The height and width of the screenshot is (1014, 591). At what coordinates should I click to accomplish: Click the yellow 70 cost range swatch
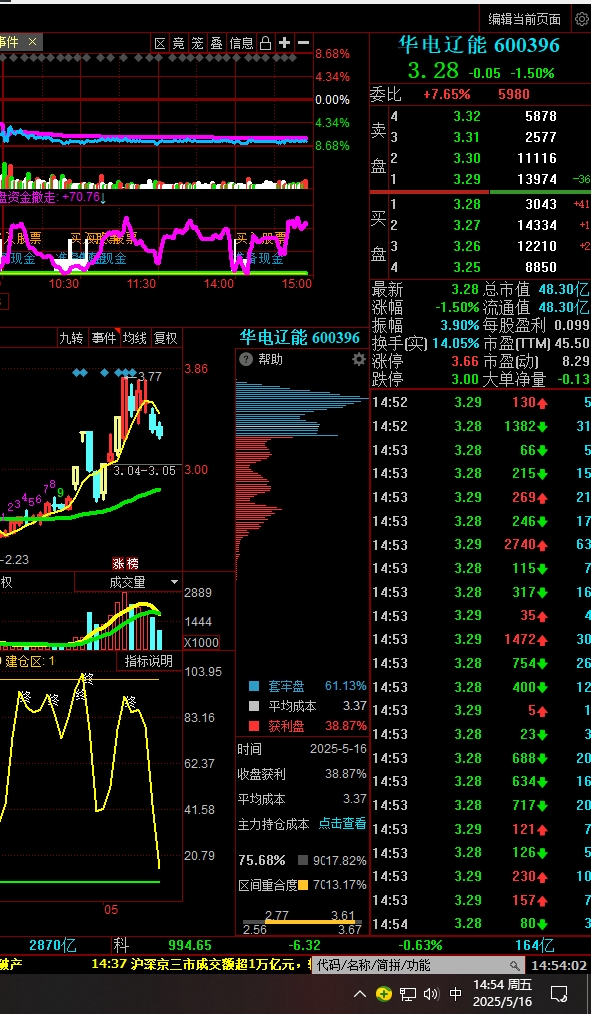tap(303, 884)
